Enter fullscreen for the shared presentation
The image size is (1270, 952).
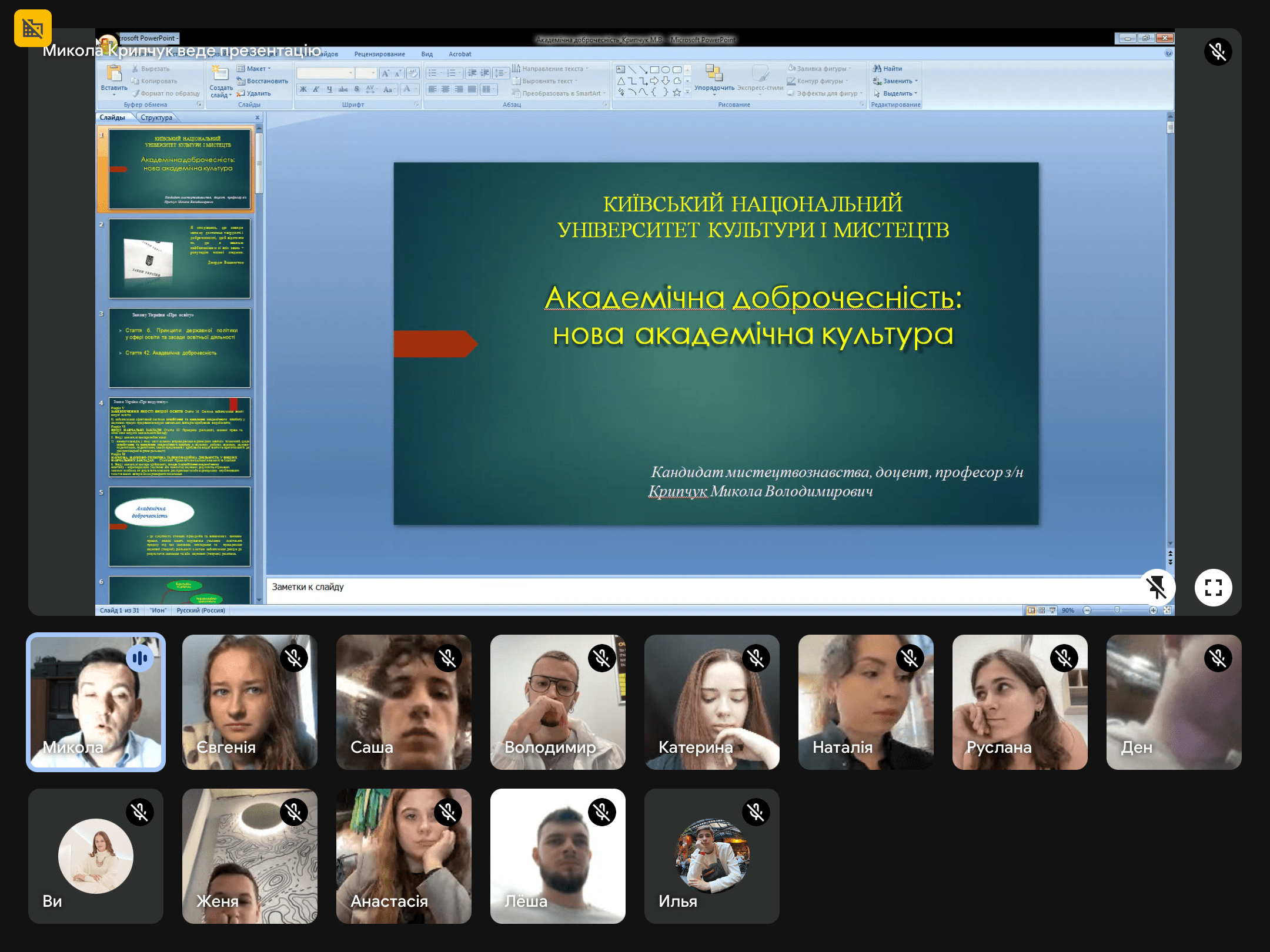click(1213, 587)
